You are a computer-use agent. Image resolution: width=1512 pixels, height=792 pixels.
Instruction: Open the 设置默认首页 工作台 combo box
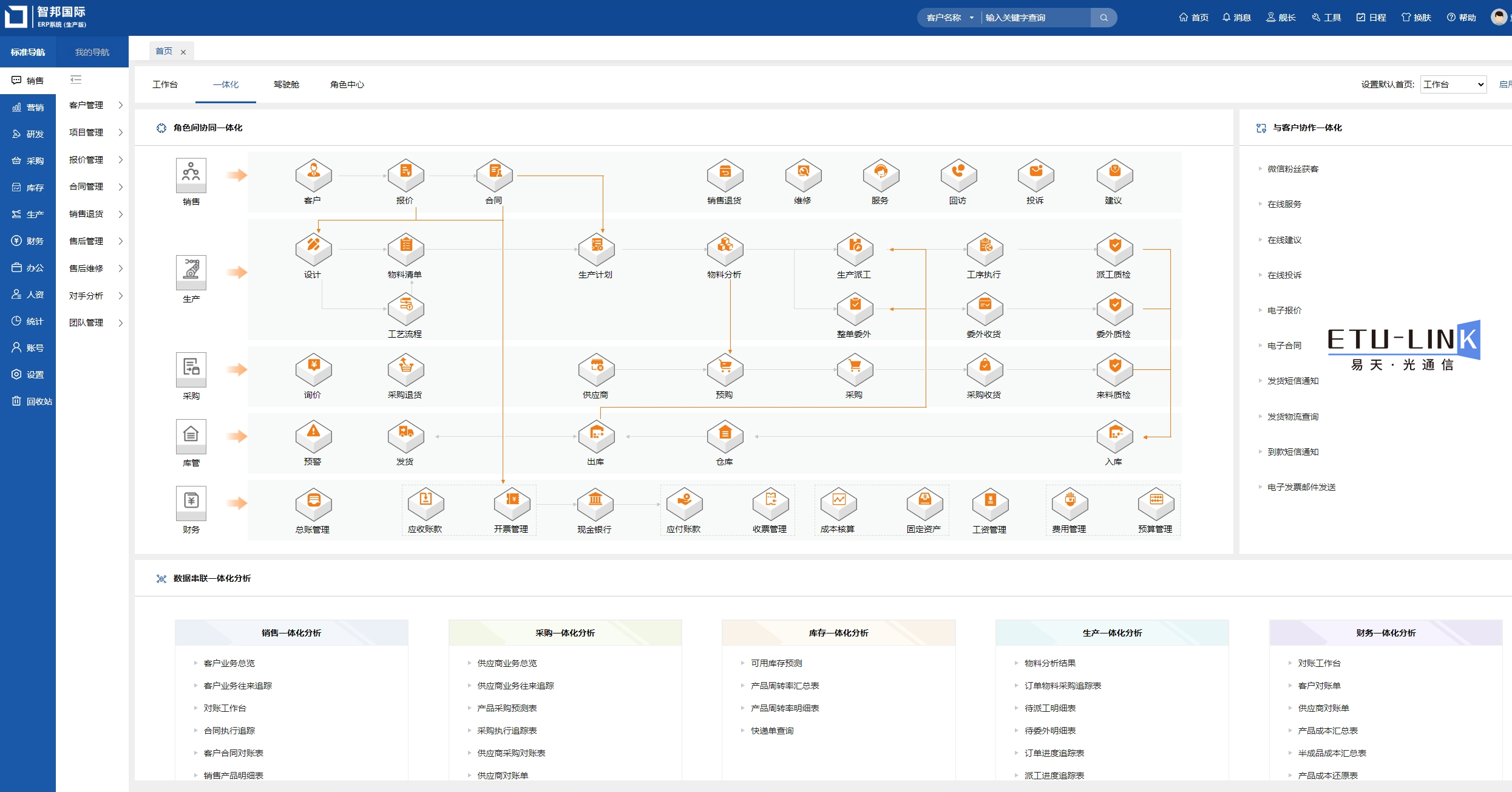tap(1453, 84)
